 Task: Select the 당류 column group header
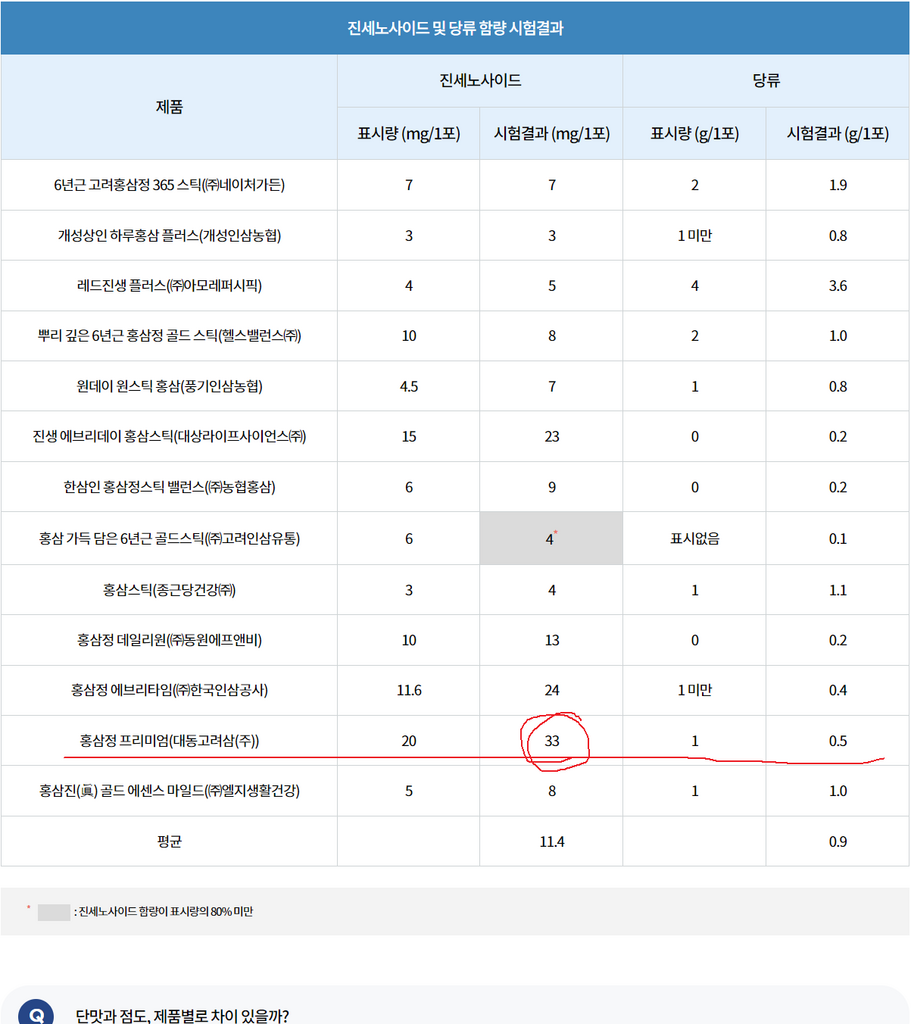(x=766, y=80)
